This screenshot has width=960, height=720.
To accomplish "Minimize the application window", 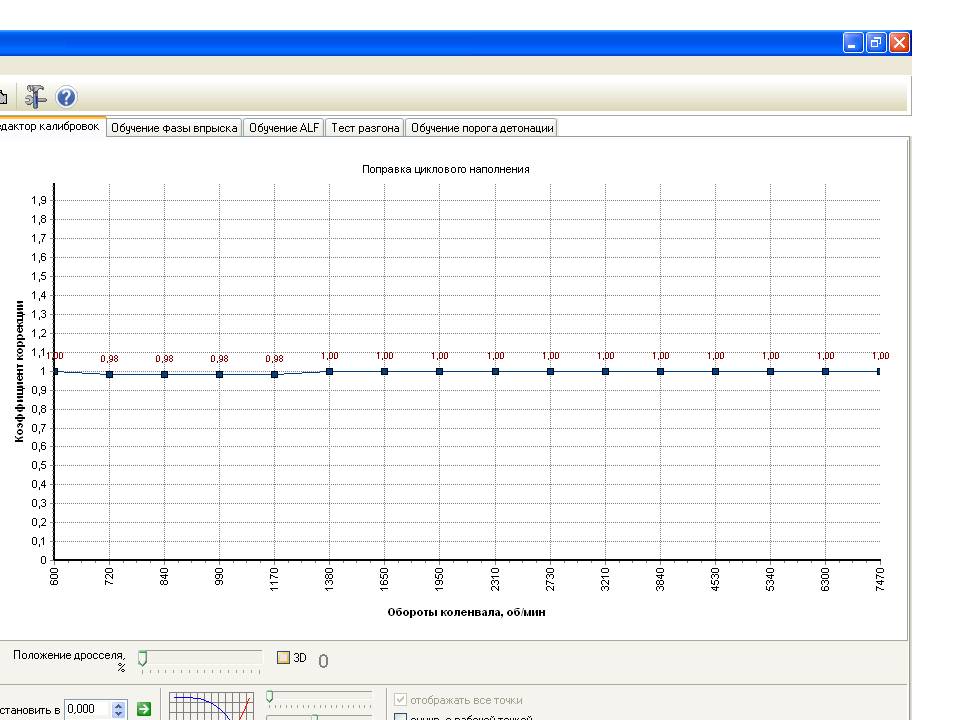I will 852,43.
